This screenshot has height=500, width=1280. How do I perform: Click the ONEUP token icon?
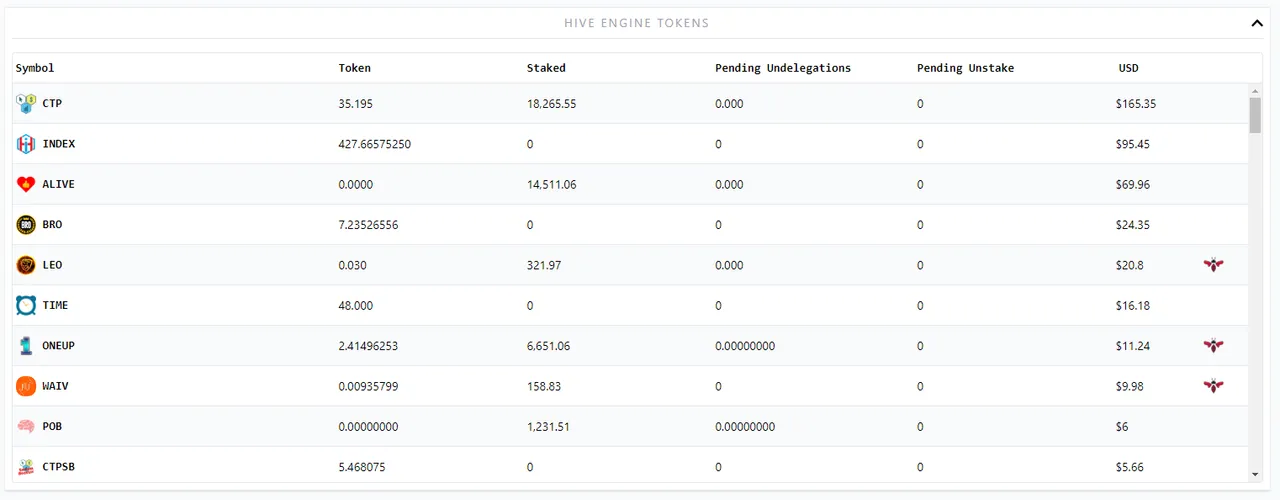point(26,346)
